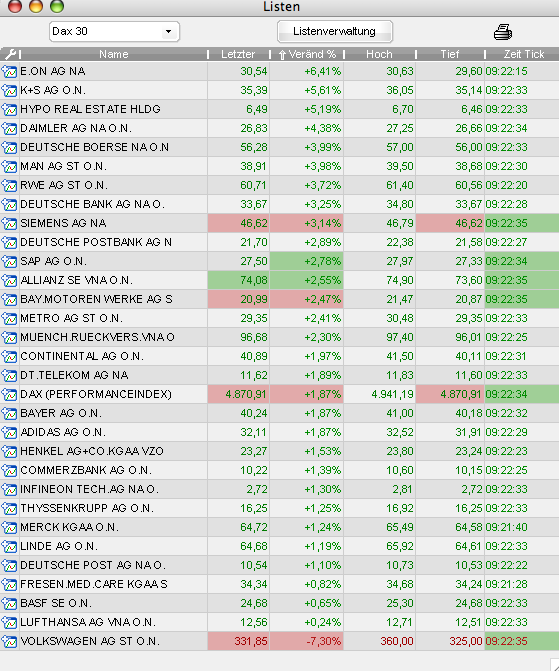Sort by the Zeit Tick column header
Viewport: 559px width, 671px height.
[523, 54]
